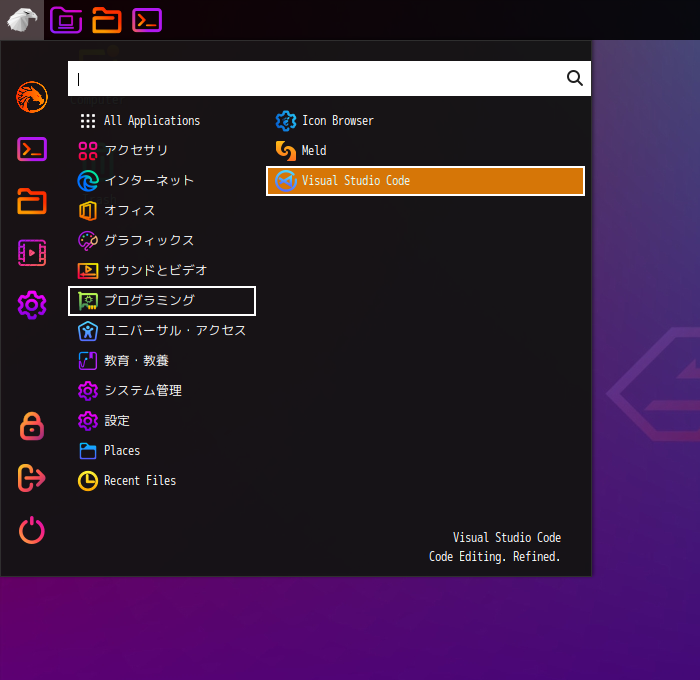
Task: Click the search magnifier icon
Action: 575,78
